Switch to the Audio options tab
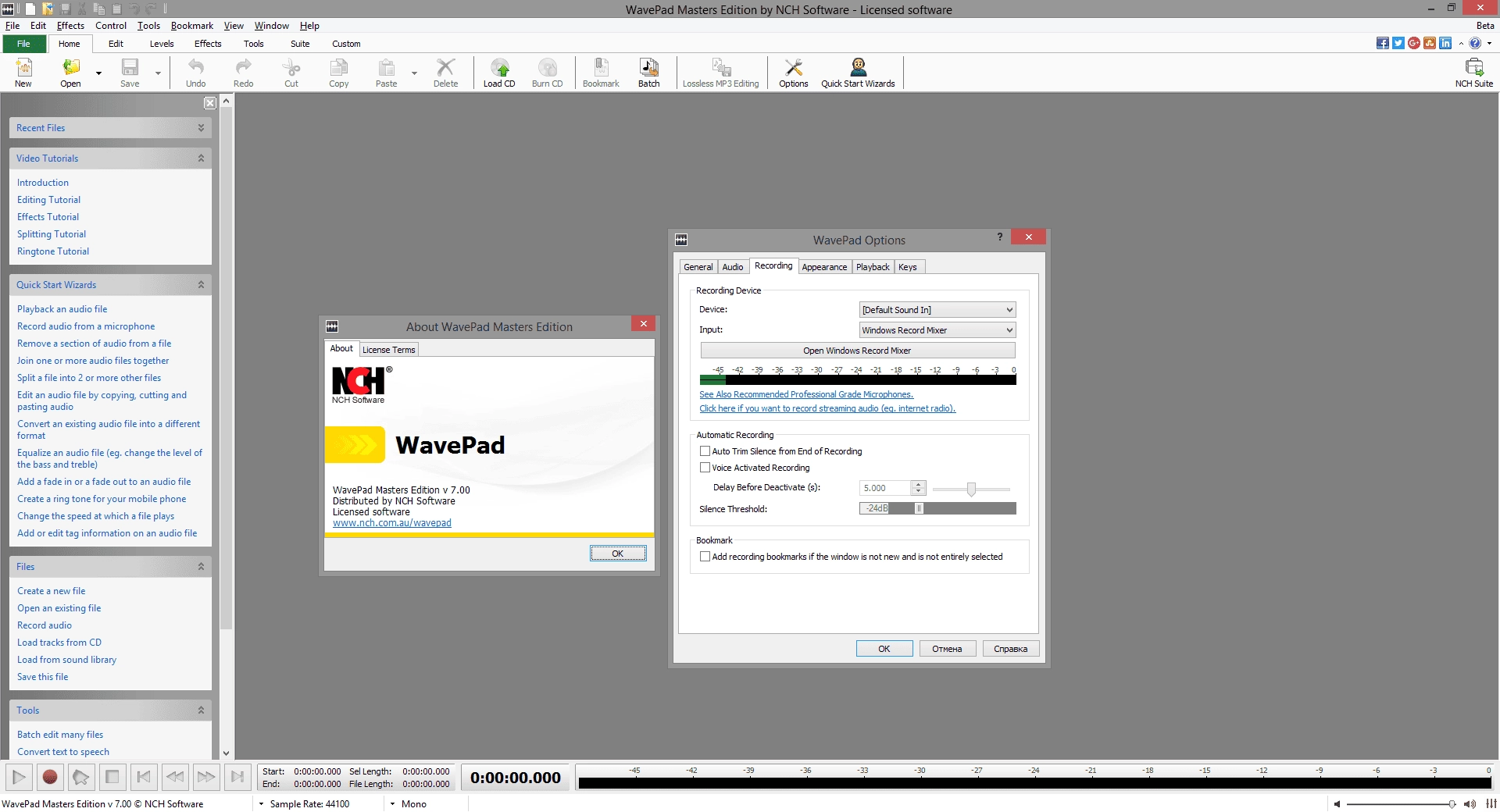The image size is (1500, 812). tap(733, 267)
